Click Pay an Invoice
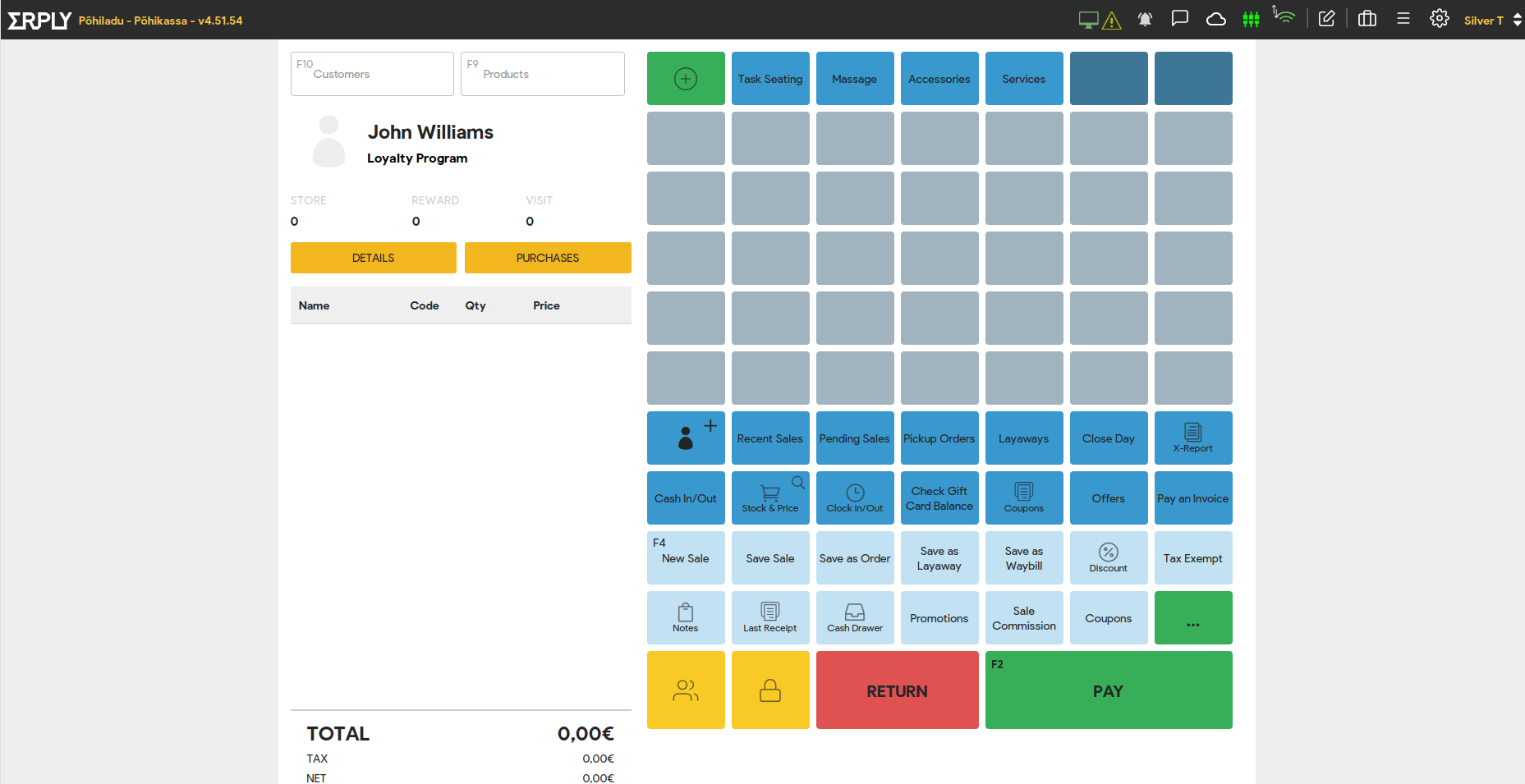The width and height of the screenshot is (1525, 784). click(x=1193, y=498)
